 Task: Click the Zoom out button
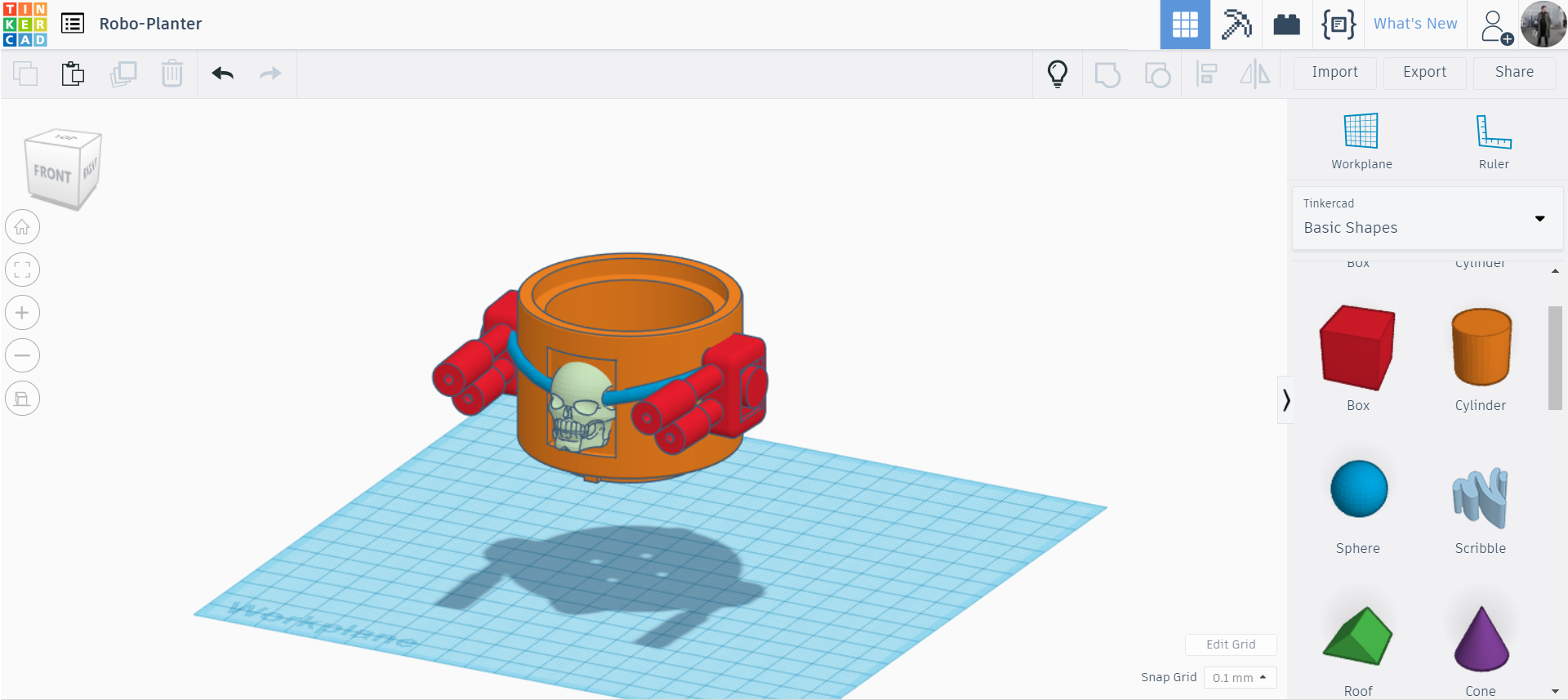22,355
